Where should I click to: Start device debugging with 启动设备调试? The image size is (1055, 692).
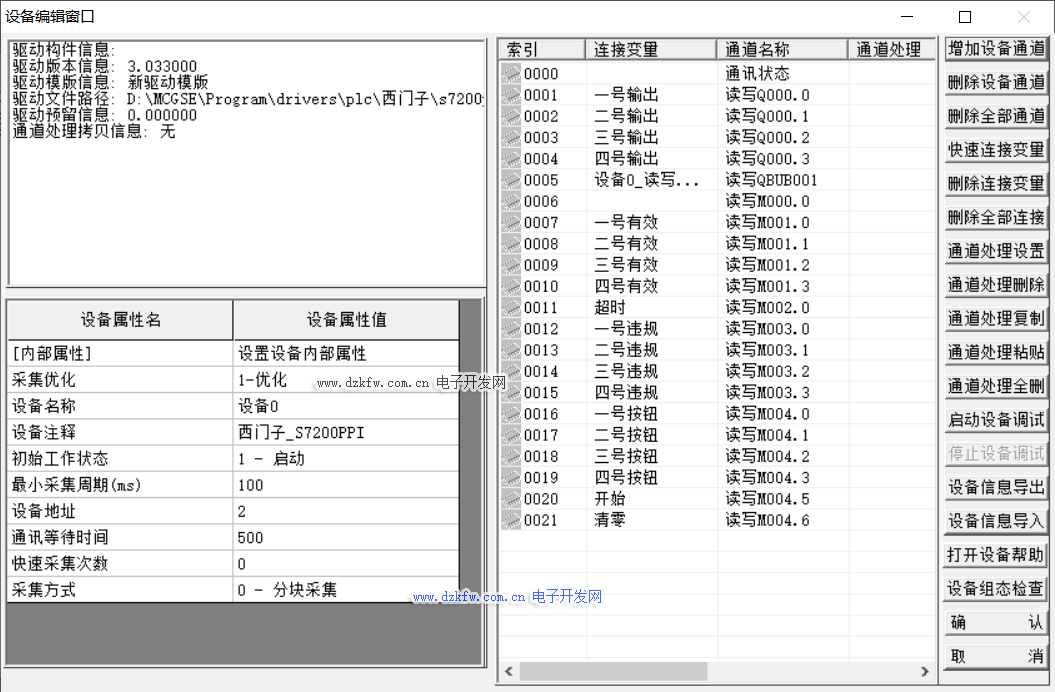(x=995, y=420)
